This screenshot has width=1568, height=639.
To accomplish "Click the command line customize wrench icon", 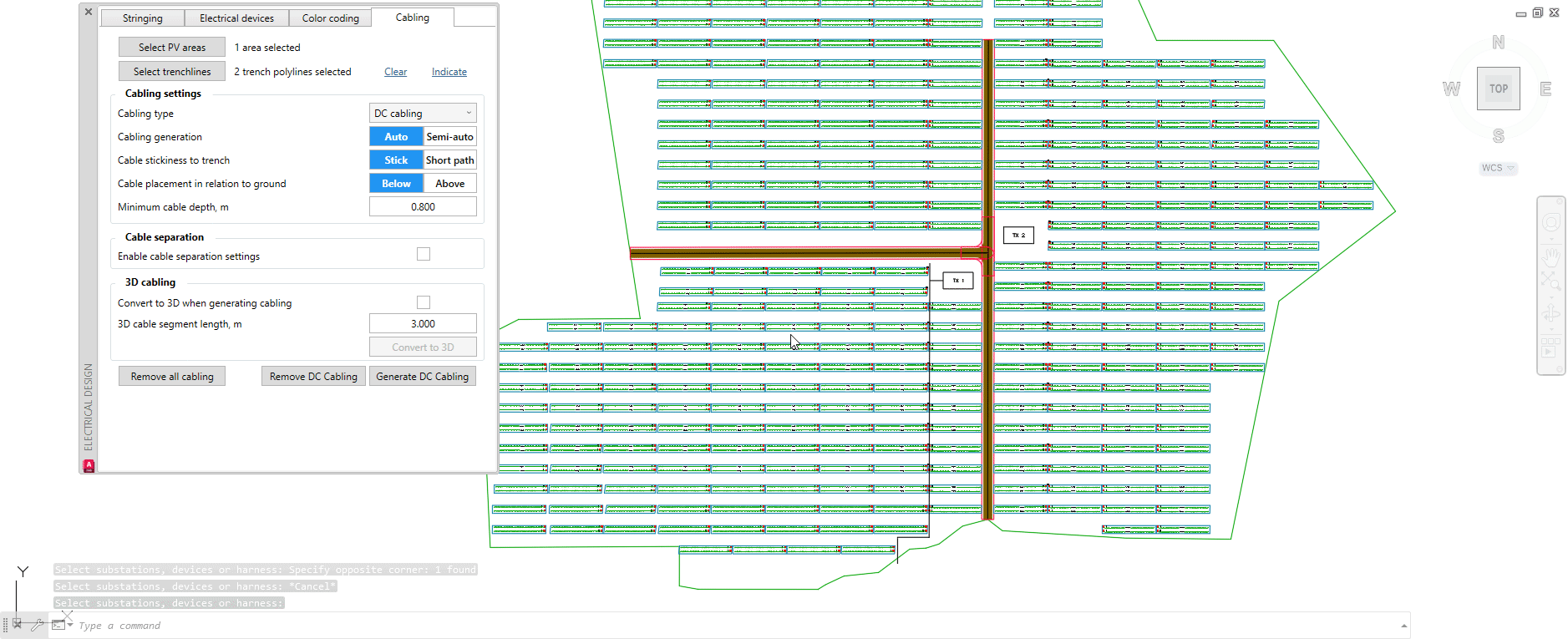I will (38, 625).
